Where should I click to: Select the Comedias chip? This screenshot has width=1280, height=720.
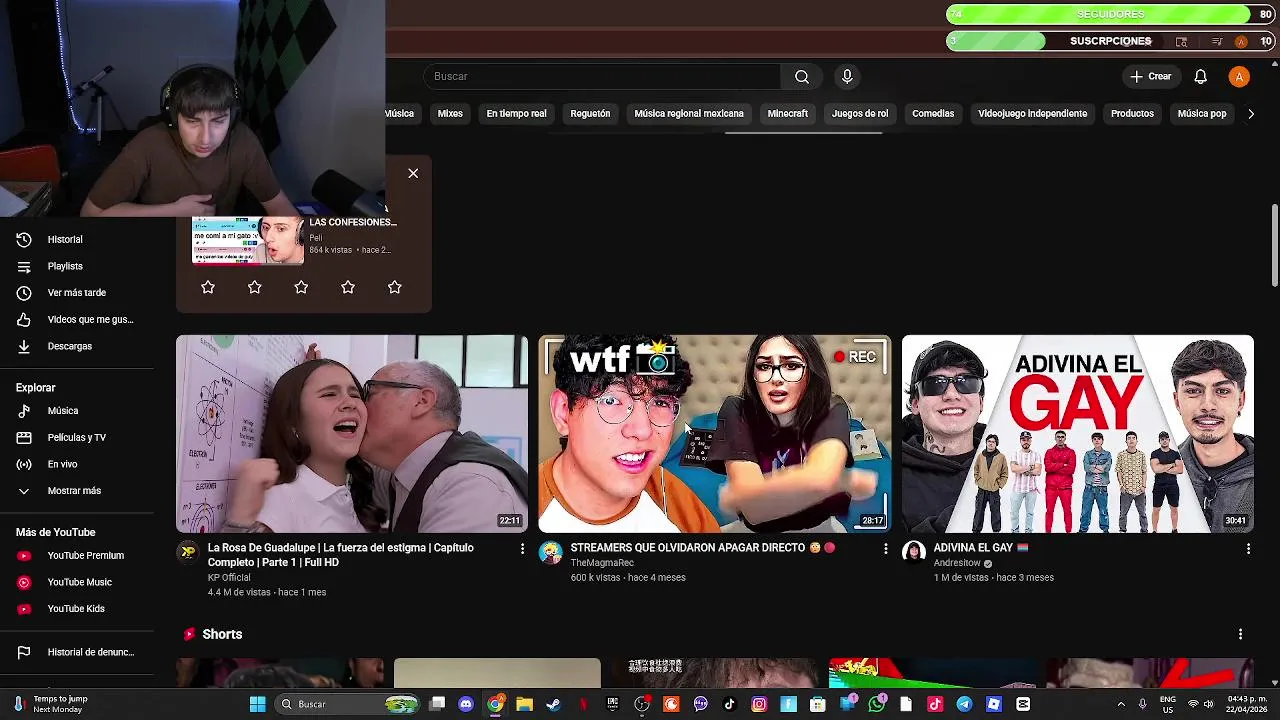coord(933,114)
